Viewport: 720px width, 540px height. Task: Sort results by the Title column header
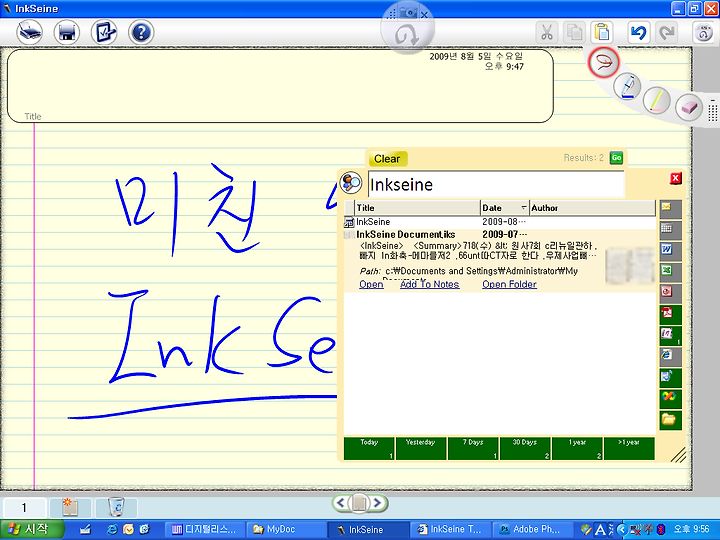(417, 208)
